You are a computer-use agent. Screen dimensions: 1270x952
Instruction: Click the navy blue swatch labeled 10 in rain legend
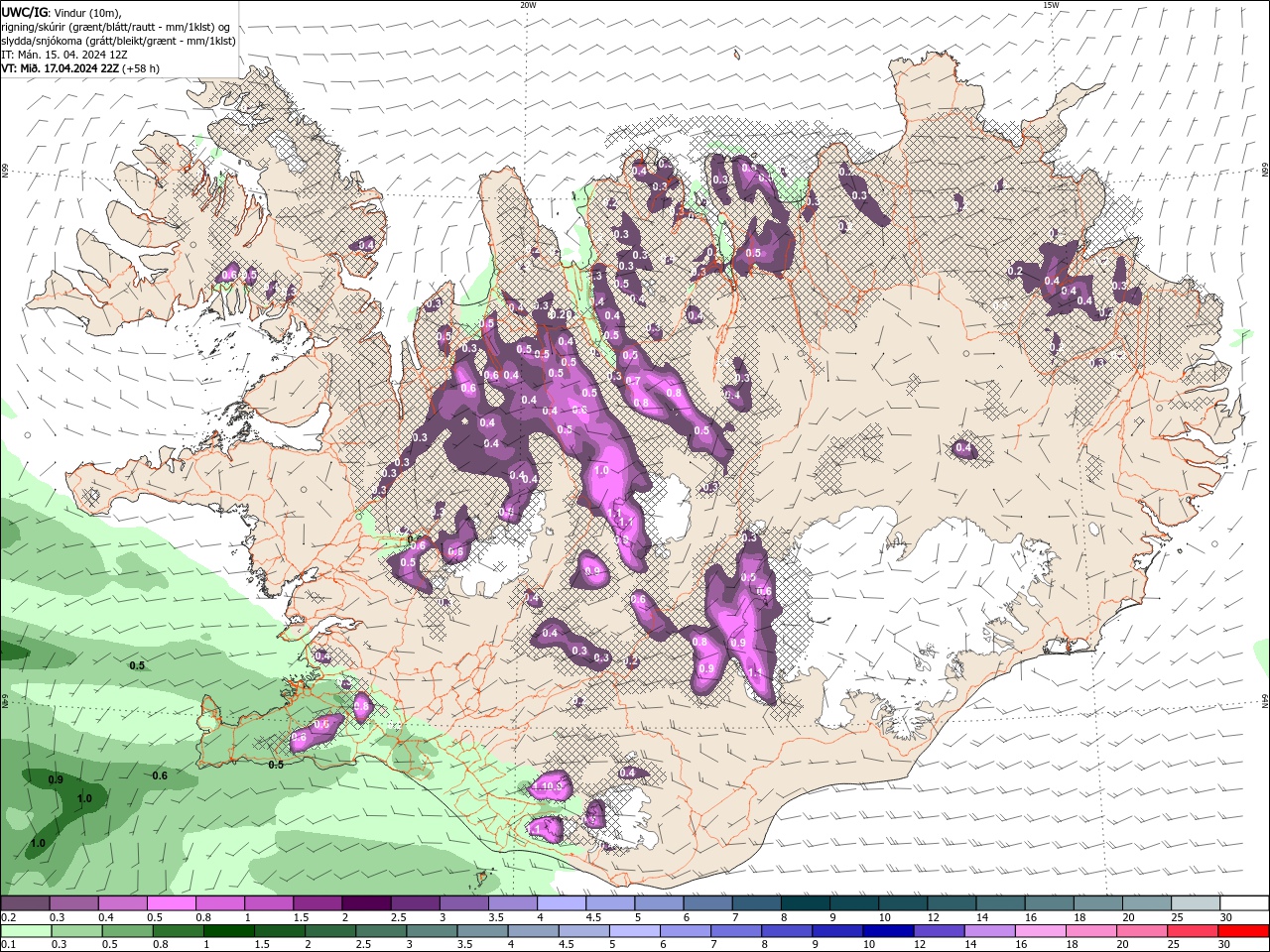(x=888, y=931)
